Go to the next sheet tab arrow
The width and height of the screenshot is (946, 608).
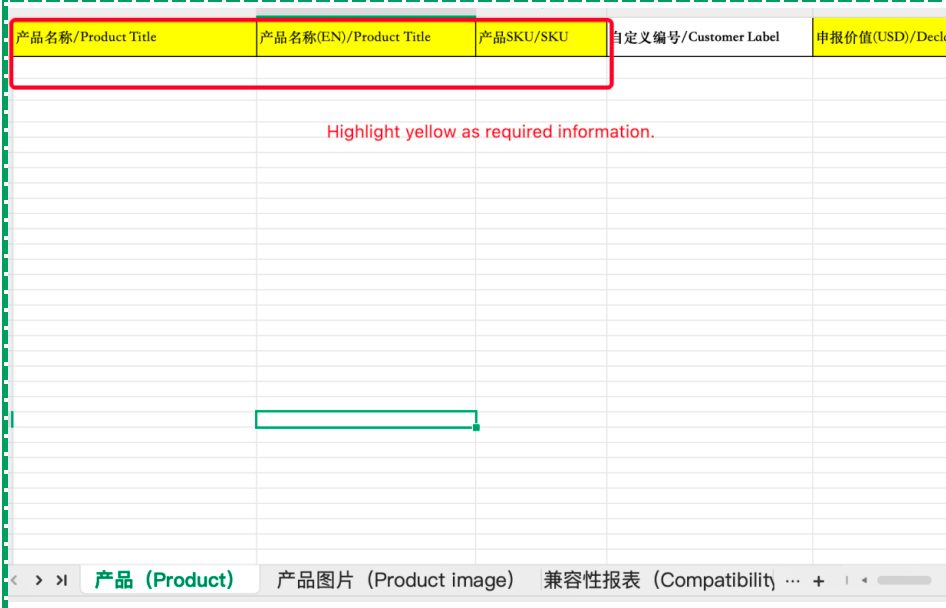coord(38,580)
